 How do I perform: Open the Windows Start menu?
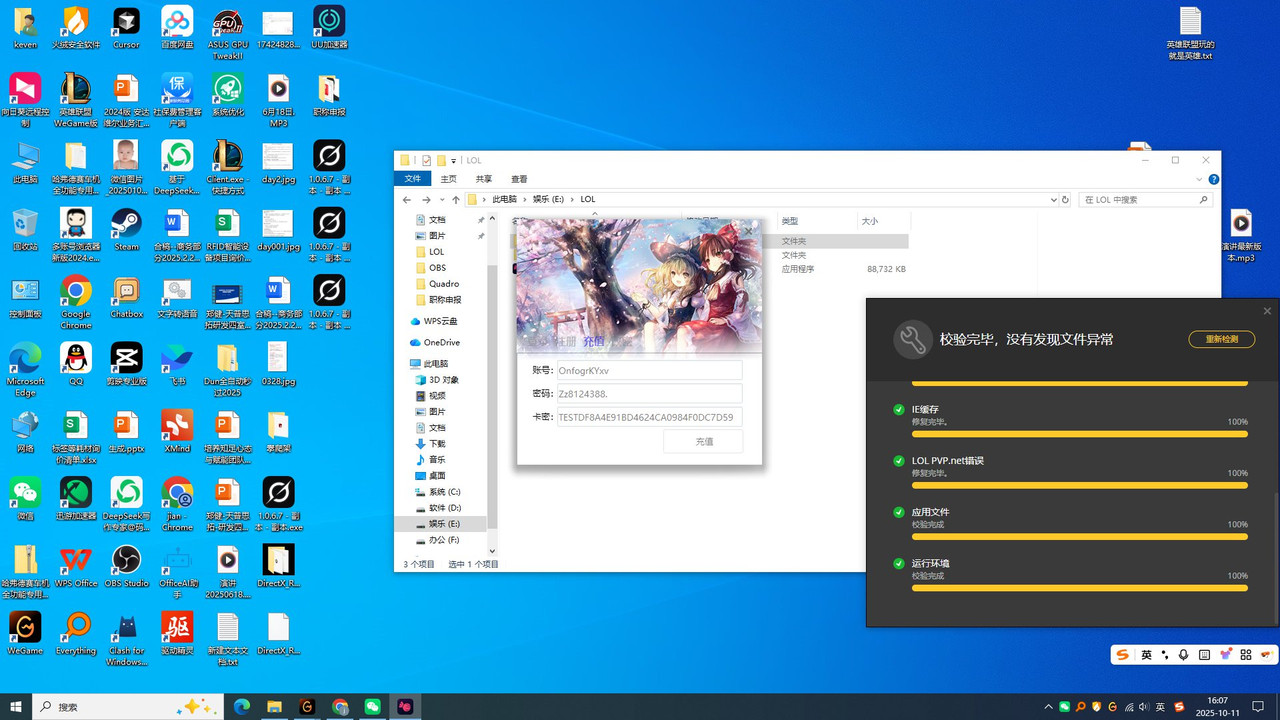[15, 706]
